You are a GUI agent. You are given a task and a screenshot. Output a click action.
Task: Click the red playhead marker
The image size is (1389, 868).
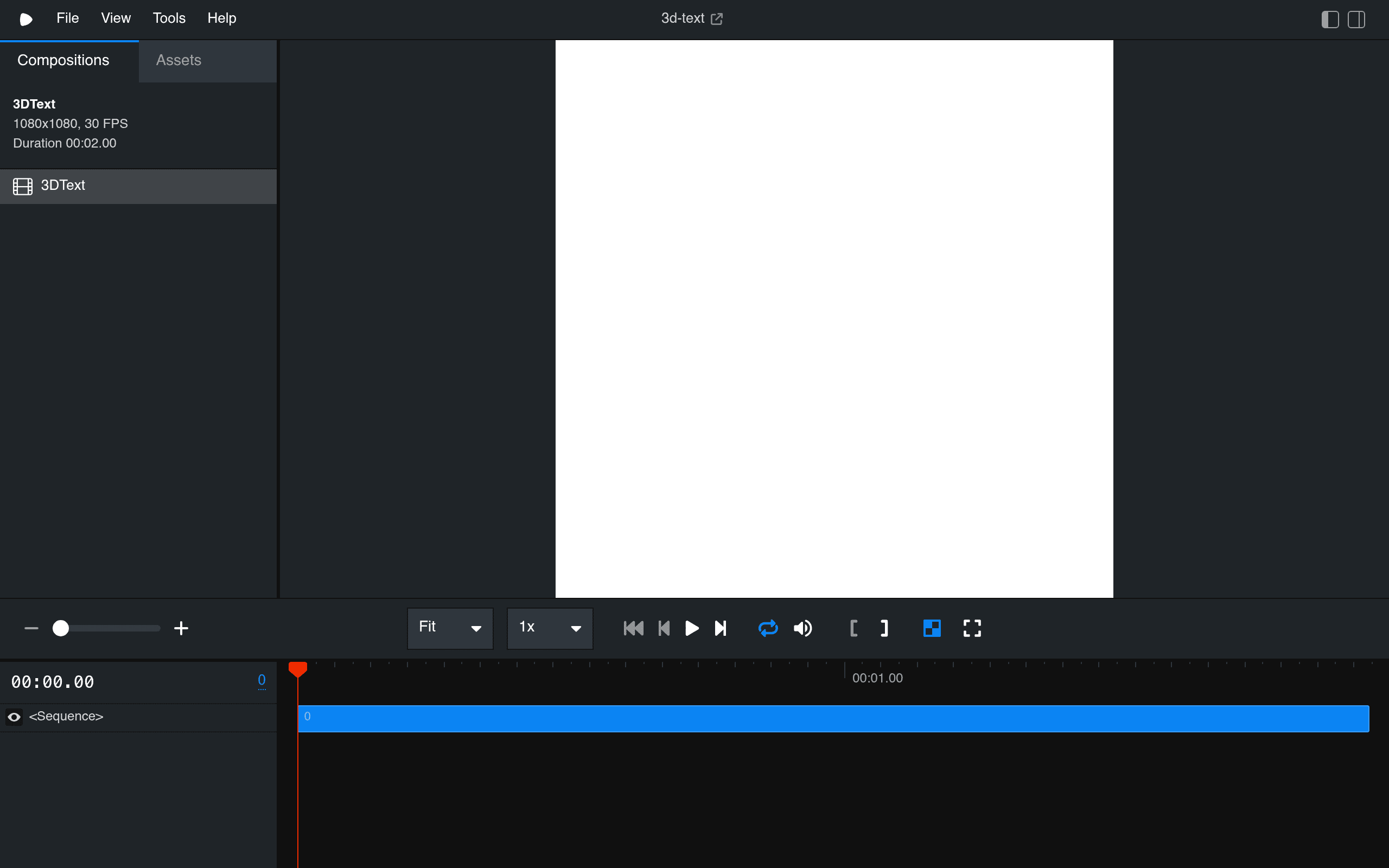pyautogui.click(x=298, y=669)
